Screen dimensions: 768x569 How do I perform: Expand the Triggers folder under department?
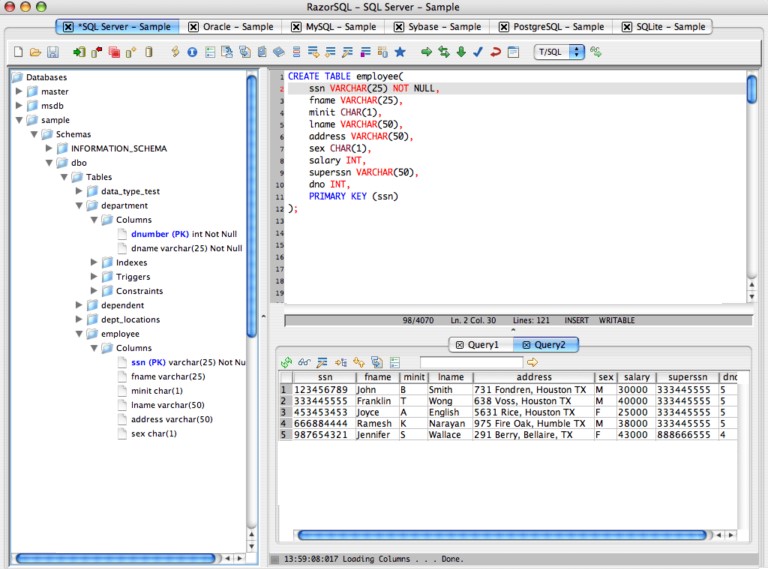[94, 276]
